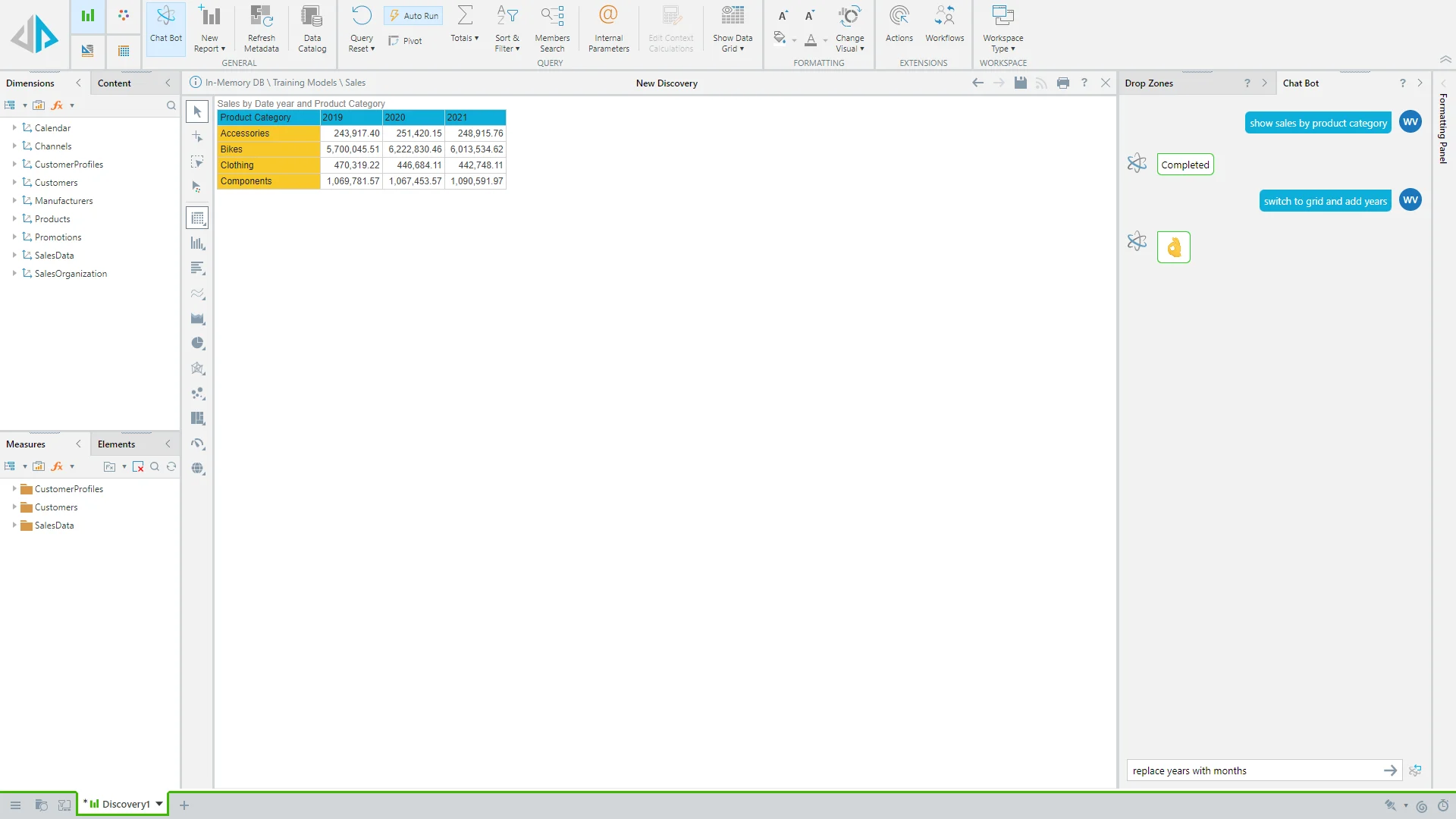
Task: Switch to the Elements tab
Action: tap(116, 444)
